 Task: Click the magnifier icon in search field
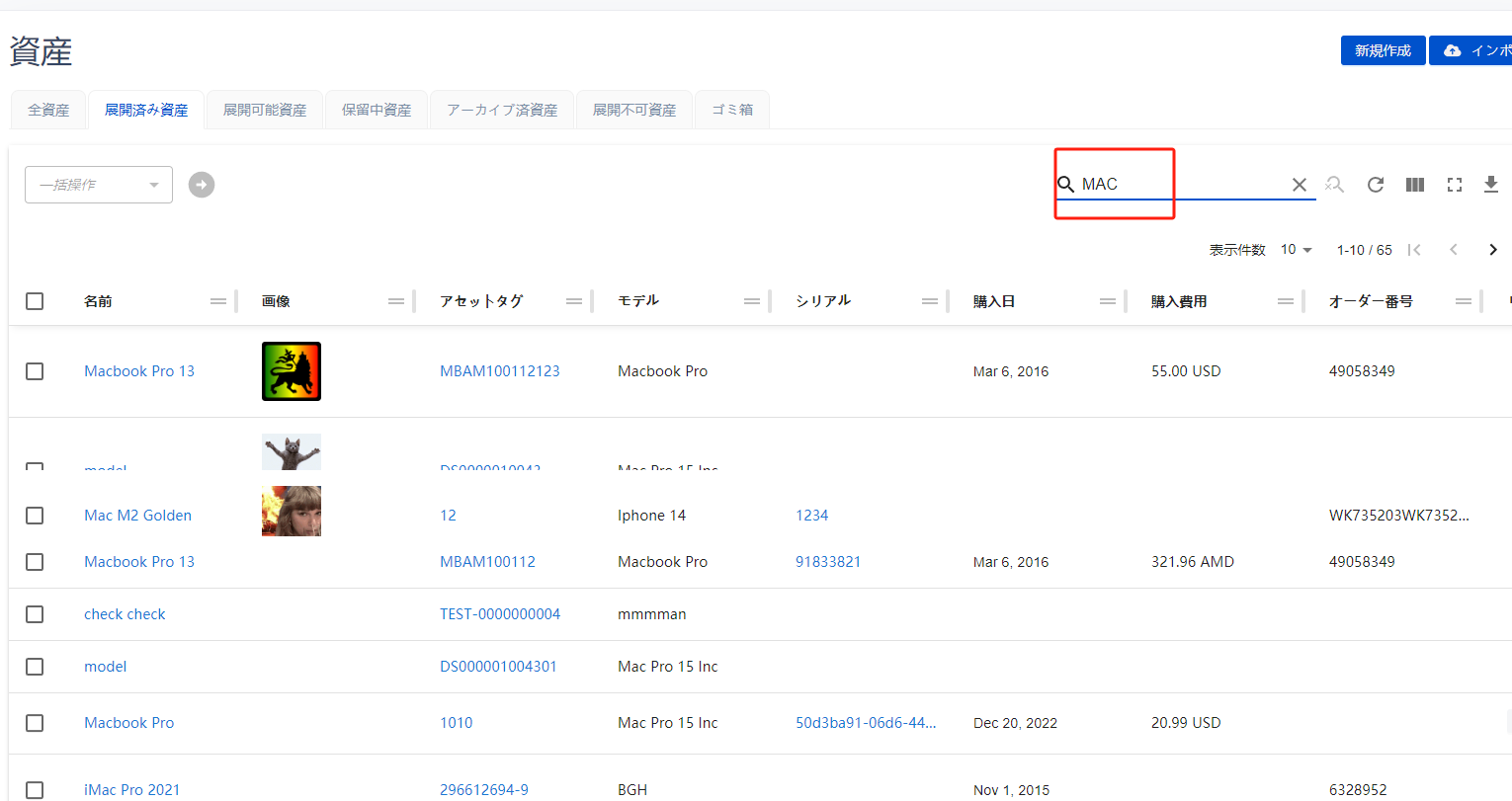point(1065,185)
